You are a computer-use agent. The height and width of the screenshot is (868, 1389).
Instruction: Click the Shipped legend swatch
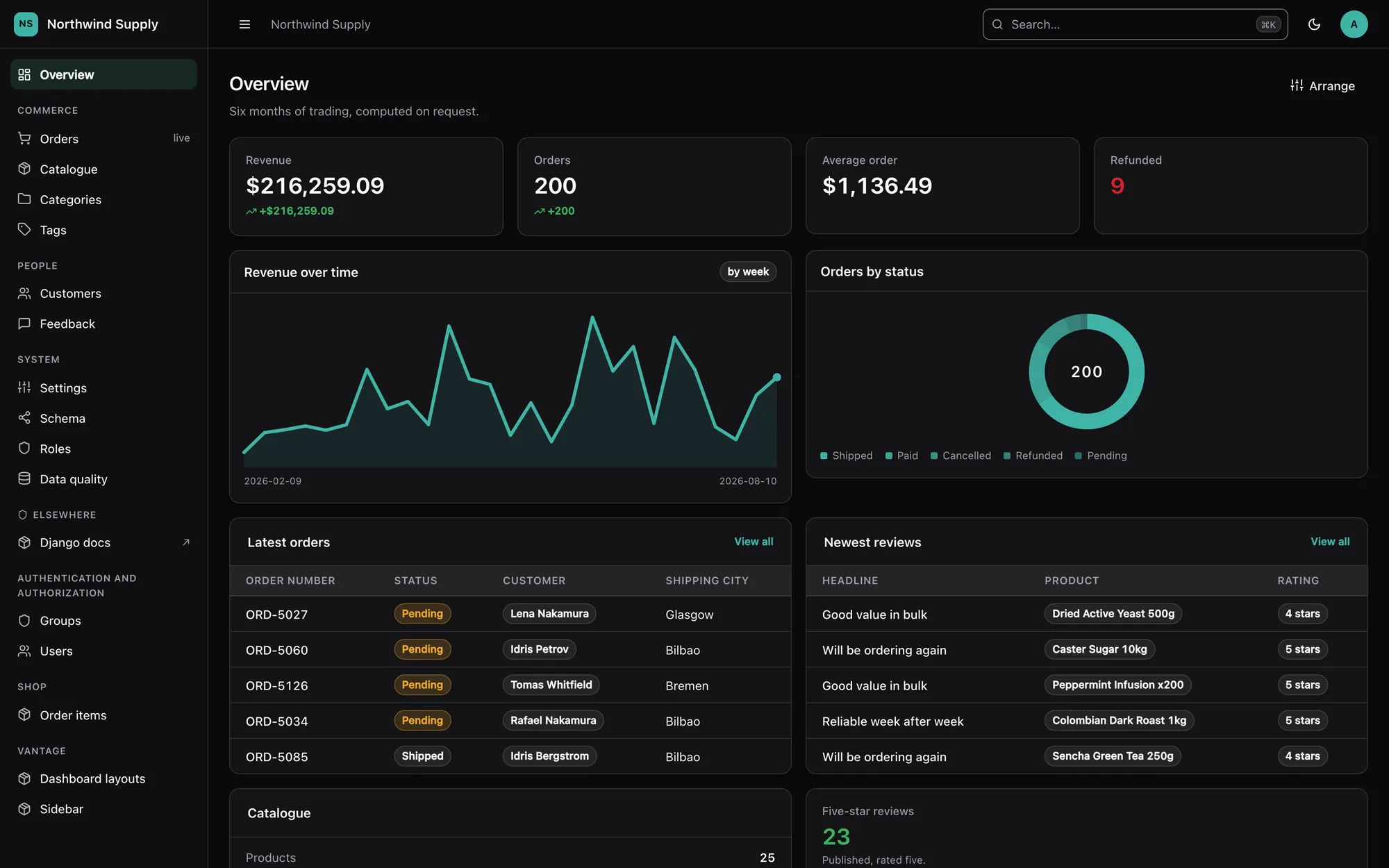(x=824, y=456)
